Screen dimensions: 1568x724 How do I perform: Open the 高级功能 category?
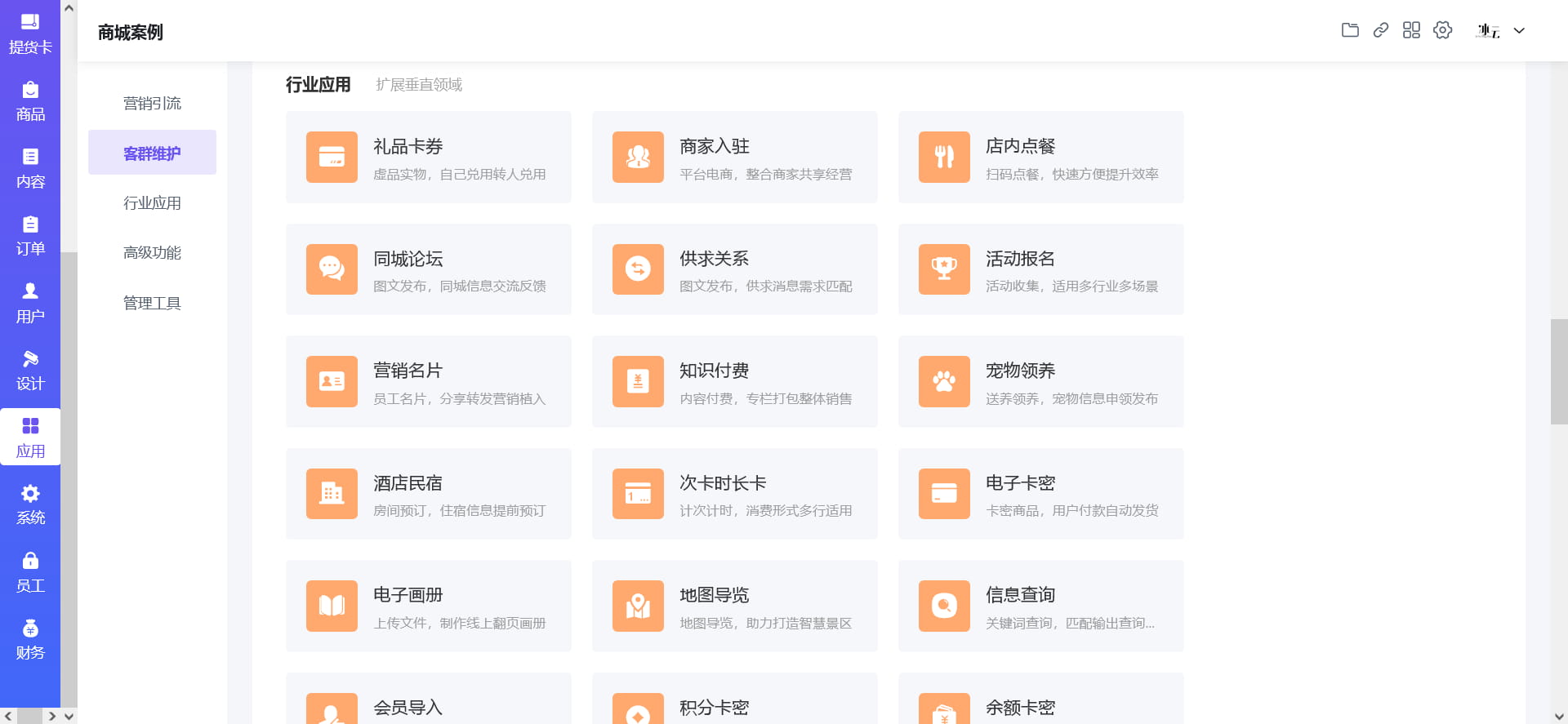[152, 252]
